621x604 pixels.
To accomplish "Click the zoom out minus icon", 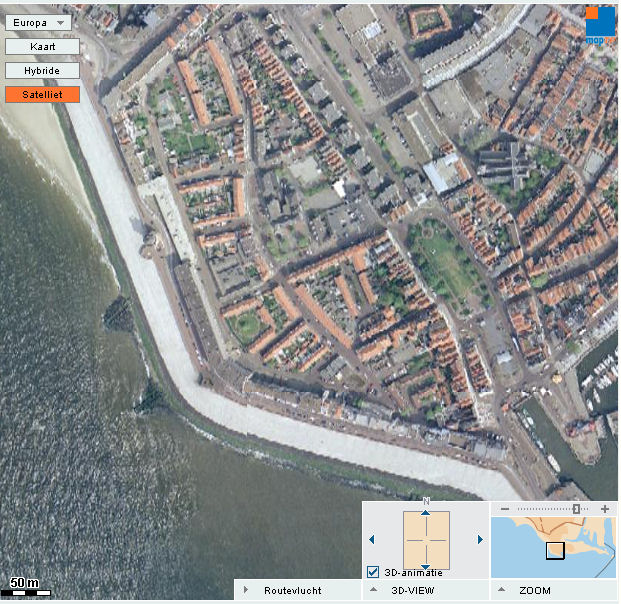I will (x=504, y=509).
